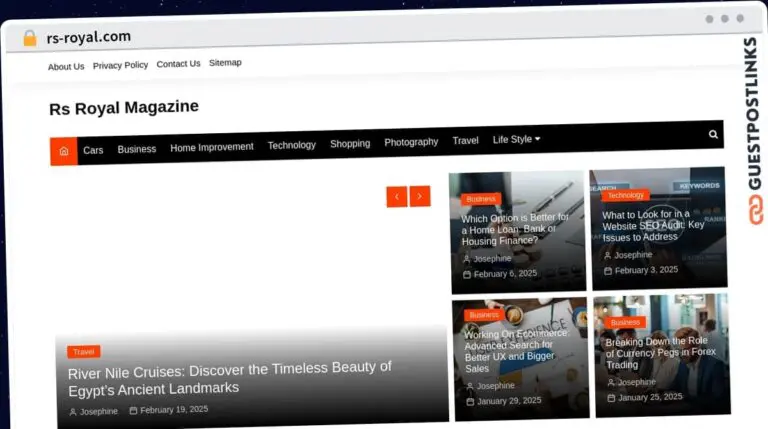This screenshot has width=768, height=429.
Task: Go to the Photography category
Action: [x=411, y=142]
